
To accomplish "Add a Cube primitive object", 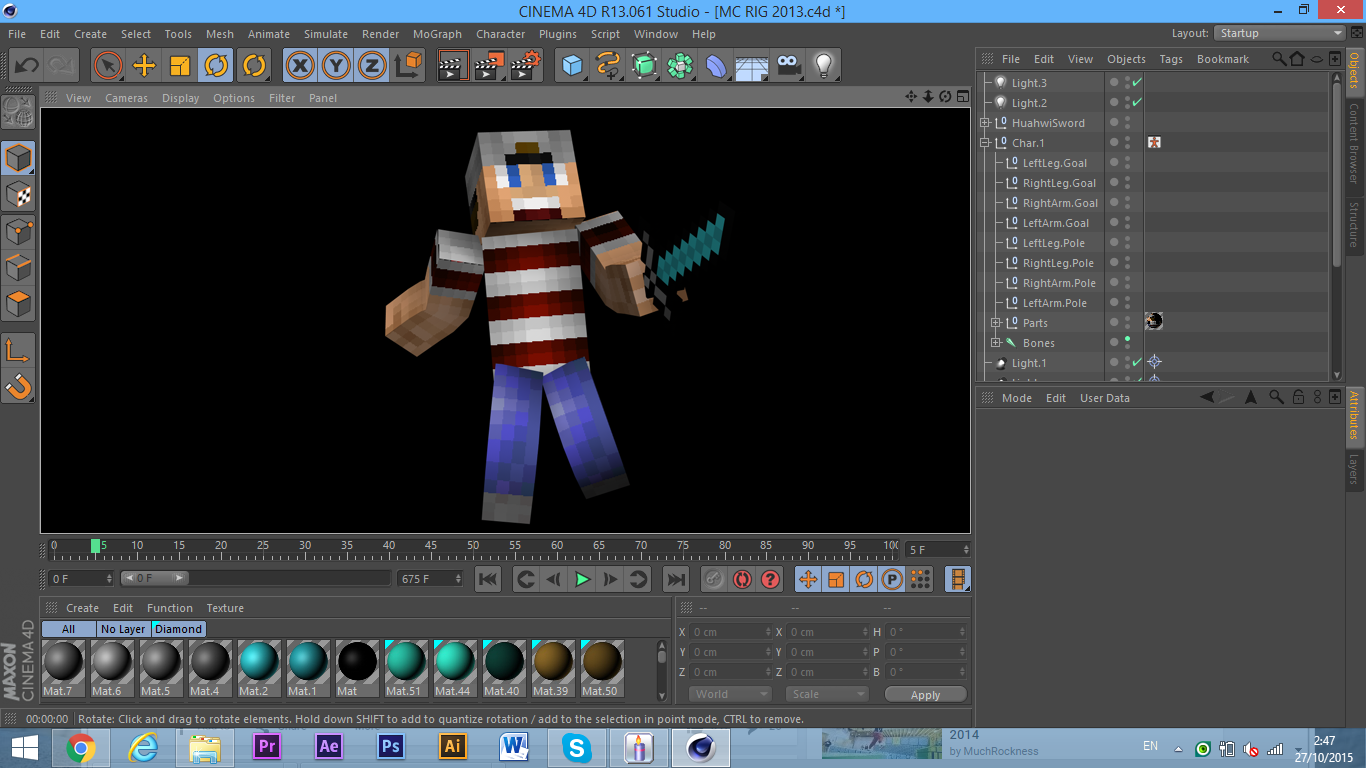I will click(x=572, y=66).
